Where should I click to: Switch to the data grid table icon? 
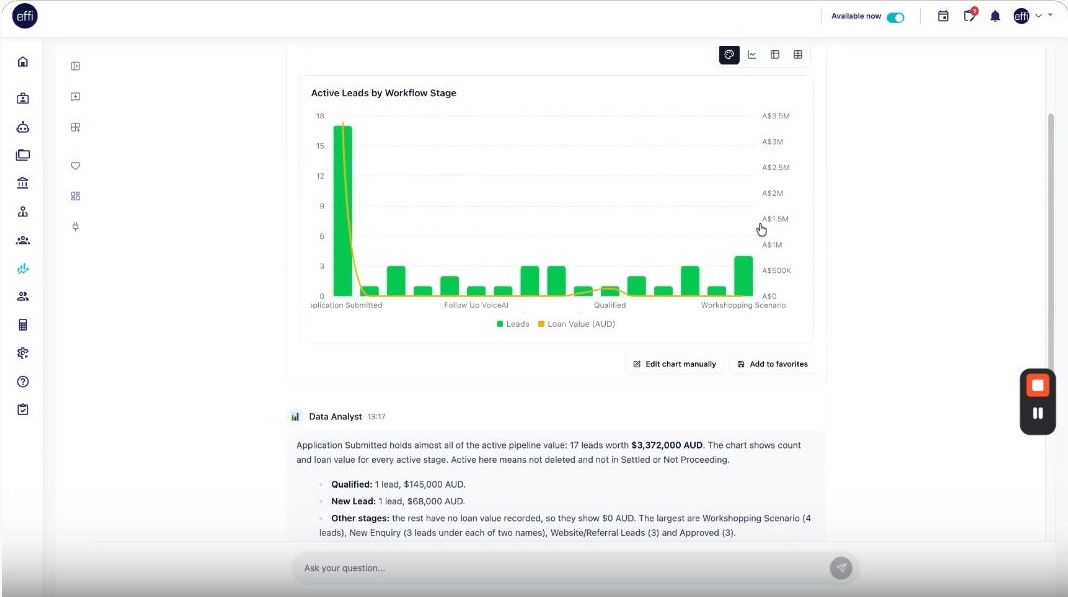[798, 55]
